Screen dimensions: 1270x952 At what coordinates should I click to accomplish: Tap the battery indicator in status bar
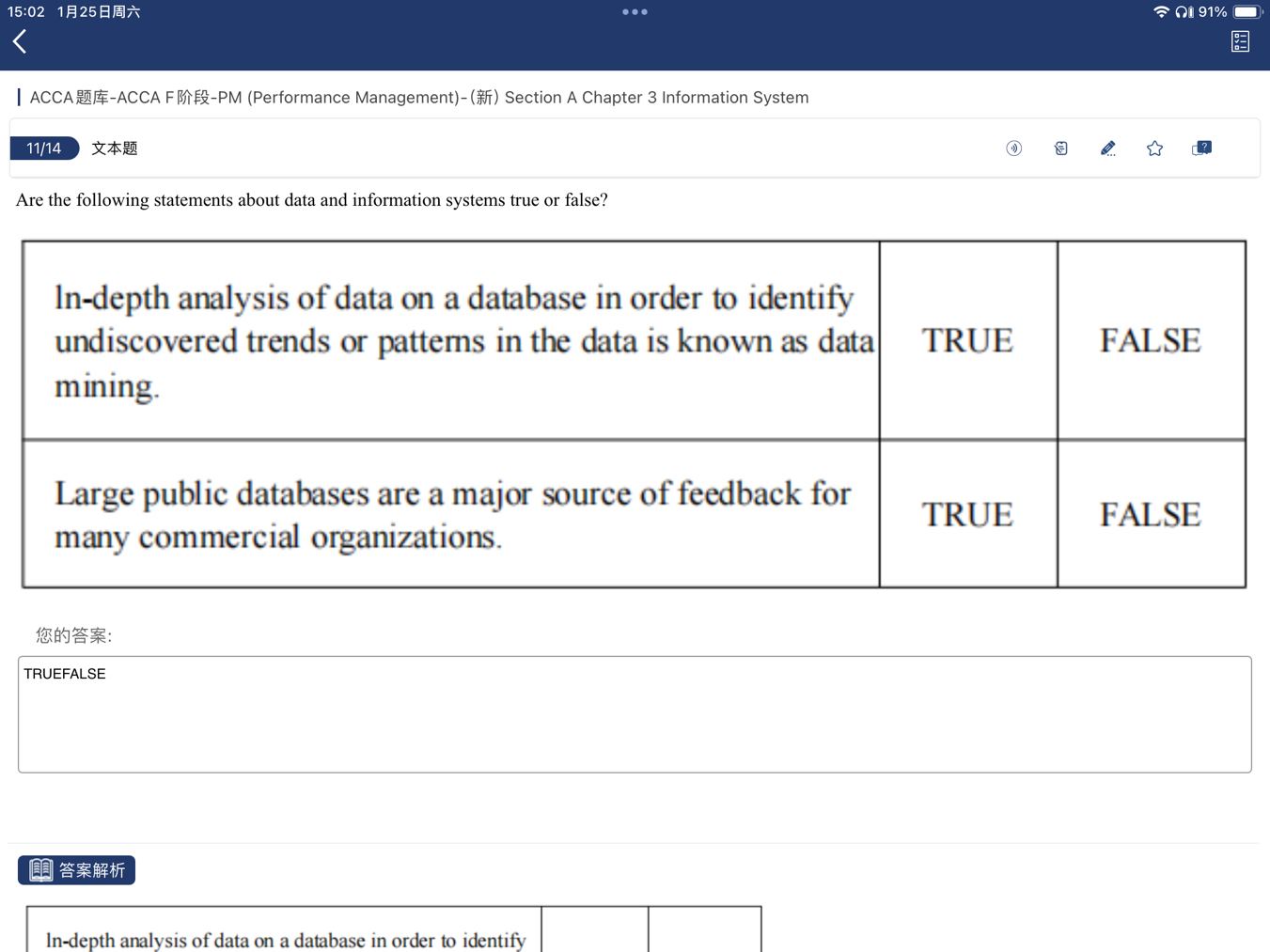coord(1246,12)
